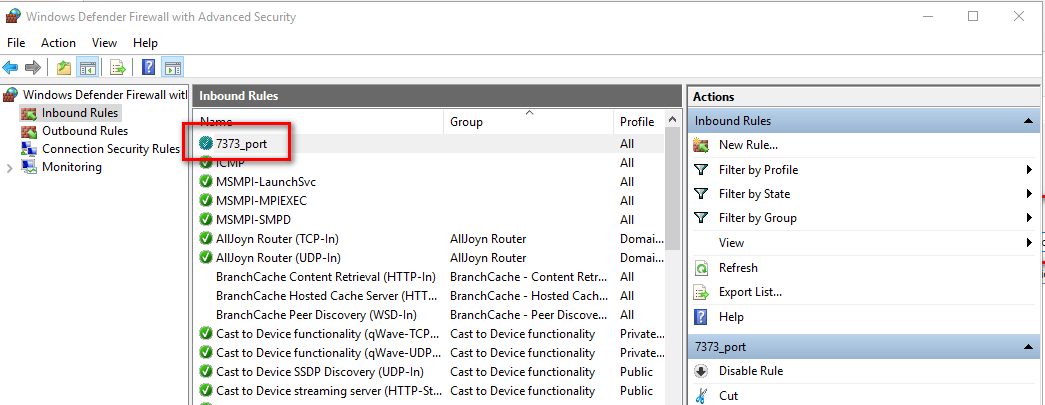Image resolution: width=1045 pixels, height=405 pixels.
Task: Collapse the 7373_port actions section
Action: point(1028,347)
